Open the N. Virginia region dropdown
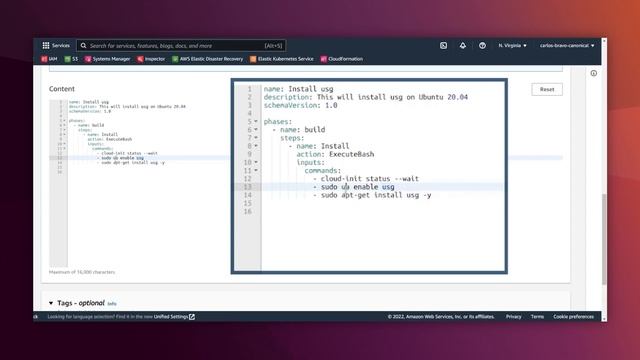The width and height of the screenshot is (640, 360). (512, 46)
